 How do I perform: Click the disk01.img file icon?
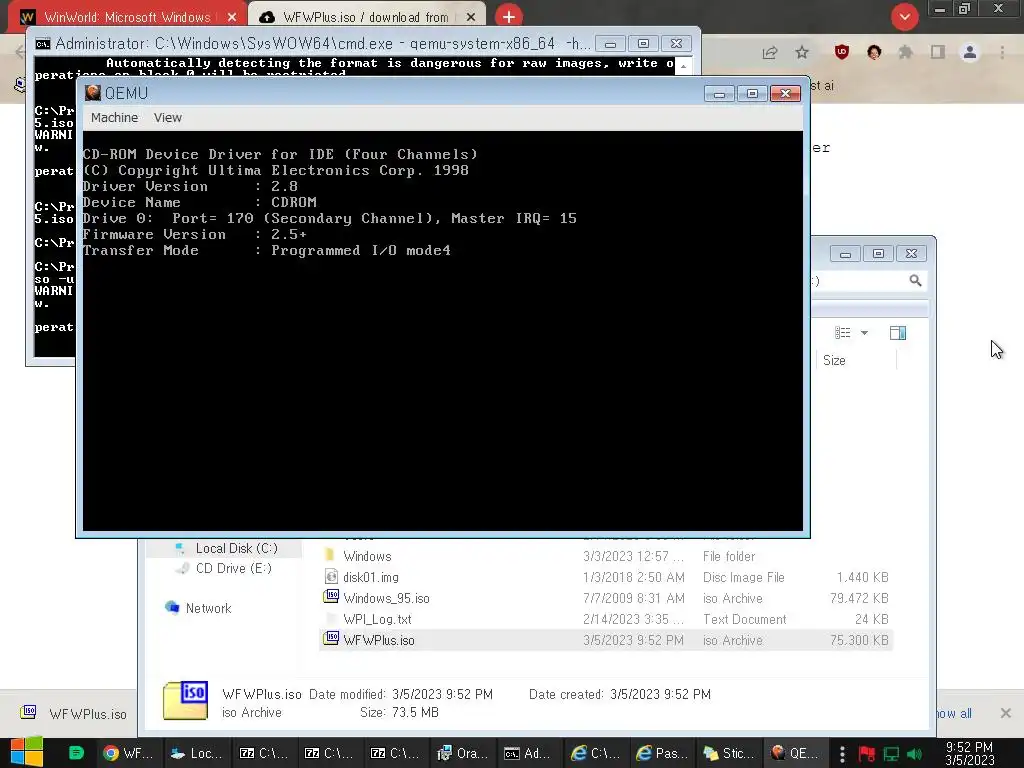(331, 577)
